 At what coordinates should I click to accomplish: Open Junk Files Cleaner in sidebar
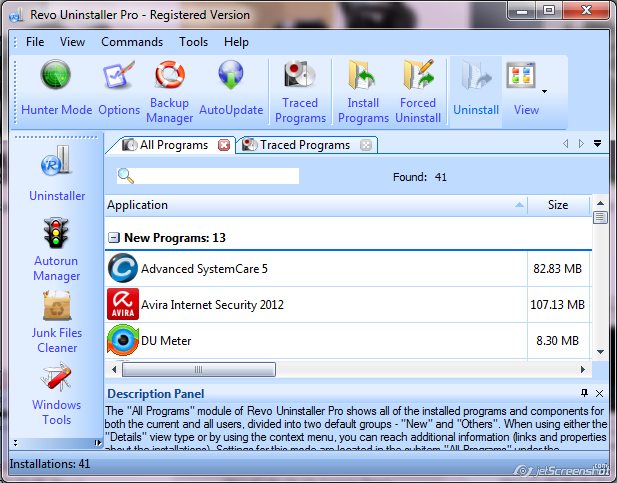(57, 322)
